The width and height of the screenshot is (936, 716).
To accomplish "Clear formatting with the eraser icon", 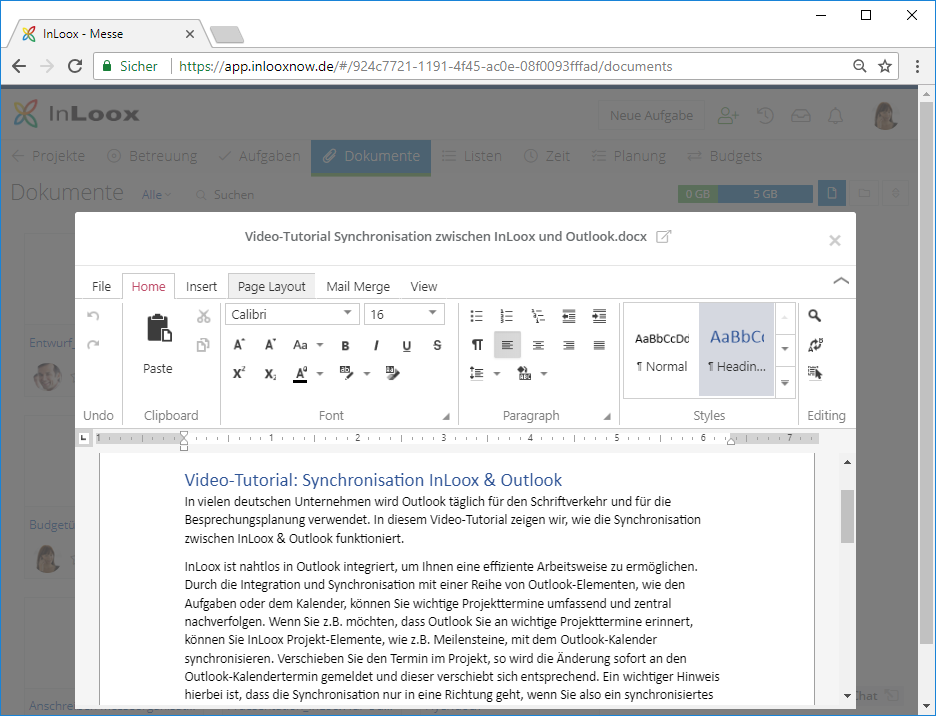I will (x=393, y=373).
